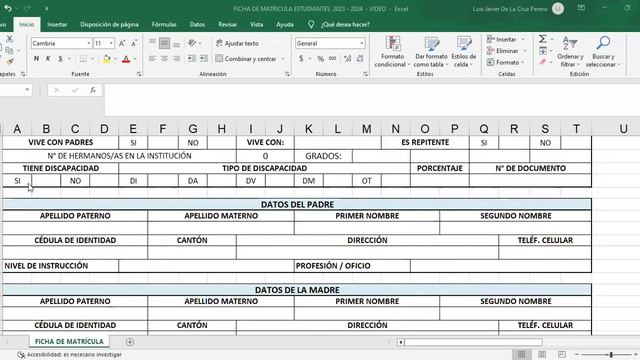640x360 pixels.
Task: Switch to Page Layout view icon
Action: click(x=542, y=354)
